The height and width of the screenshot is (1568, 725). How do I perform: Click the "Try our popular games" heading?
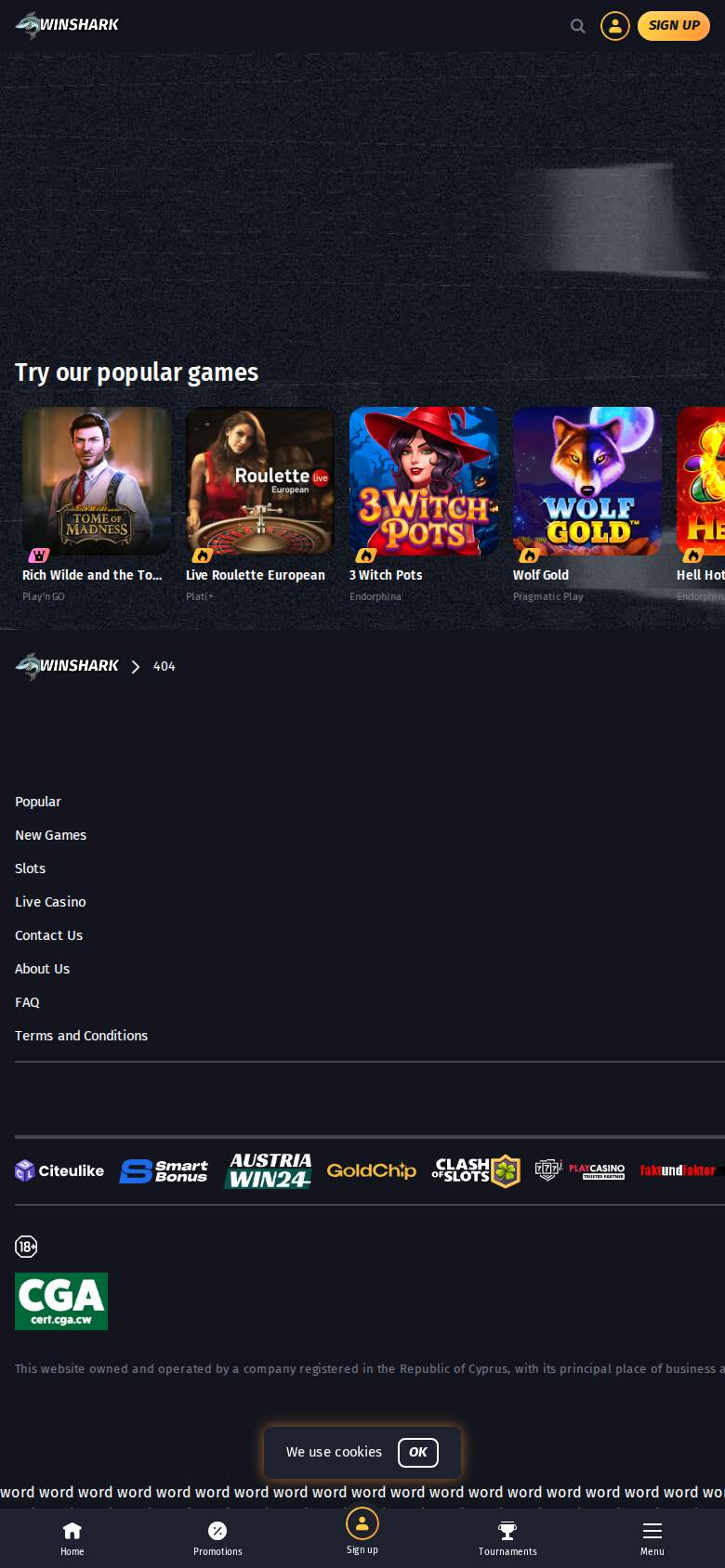pos(137,372)
